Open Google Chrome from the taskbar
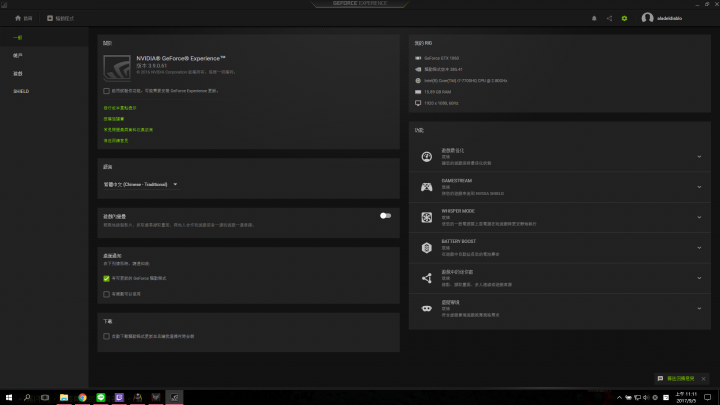Screen dimensions: 720x405 (x=82, y=398)
